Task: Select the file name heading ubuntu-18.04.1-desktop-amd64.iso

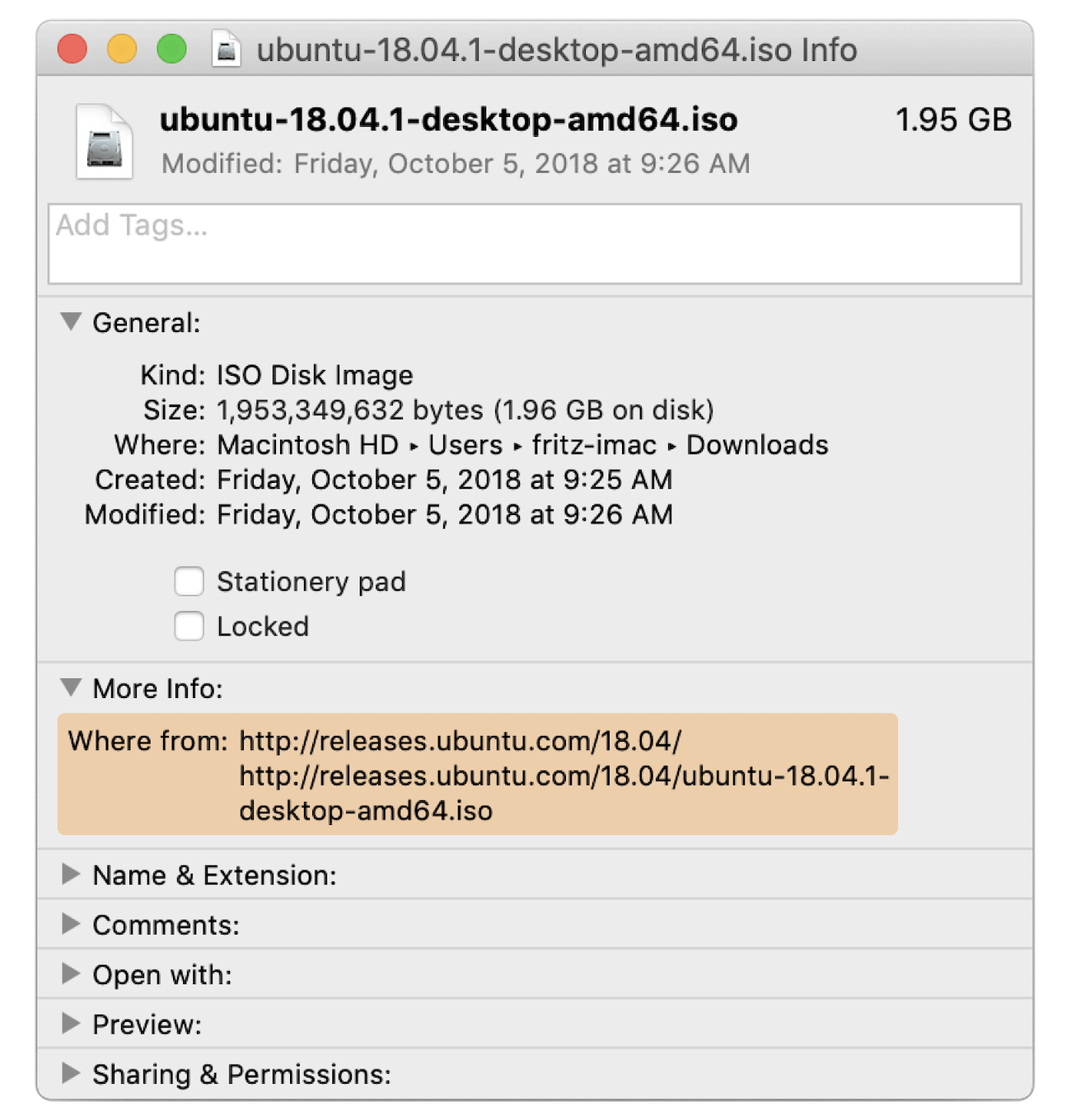Action: tap(449, 119)
